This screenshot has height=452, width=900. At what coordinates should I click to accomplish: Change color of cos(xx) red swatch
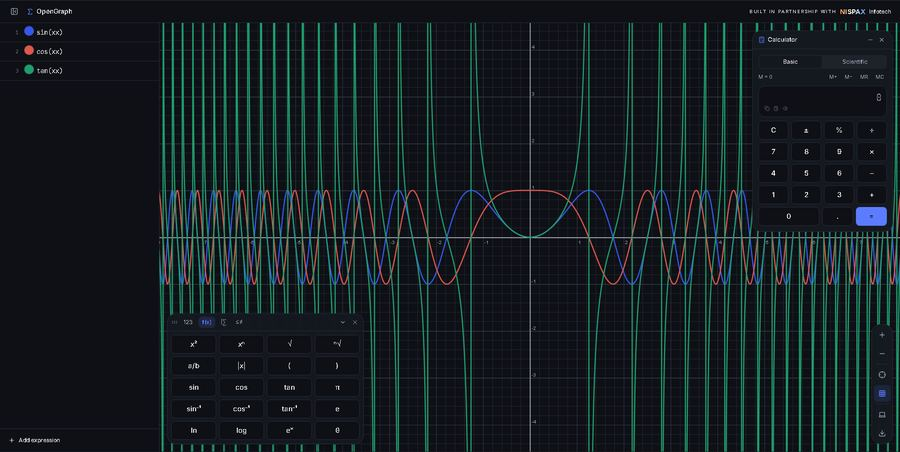(29, 51)
